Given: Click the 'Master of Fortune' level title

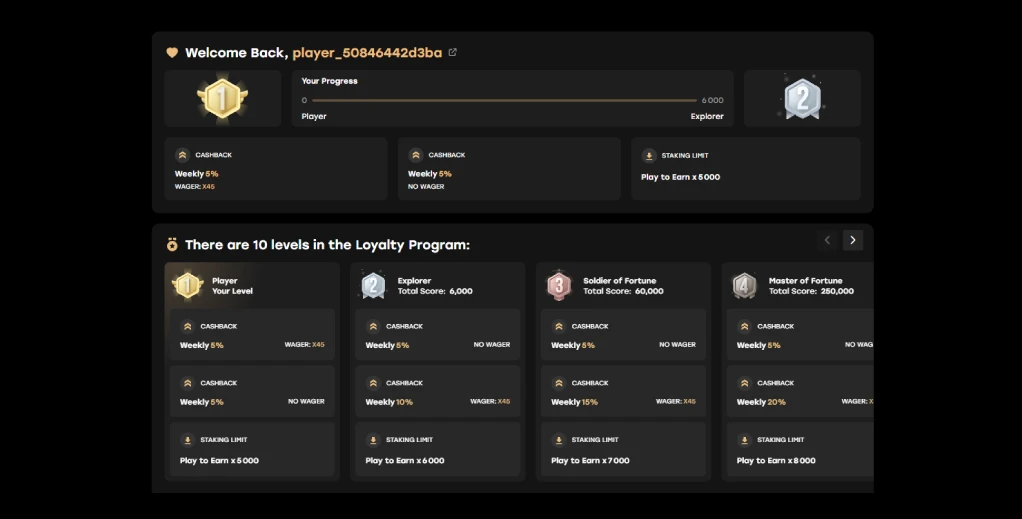Looking at the screenshot, I should tap(806, 280).
